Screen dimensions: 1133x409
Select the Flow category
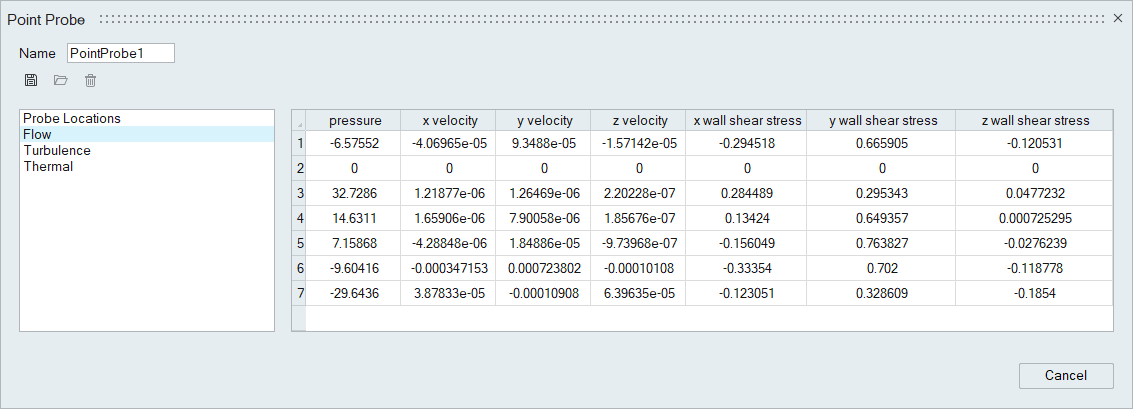pos(38,134)
